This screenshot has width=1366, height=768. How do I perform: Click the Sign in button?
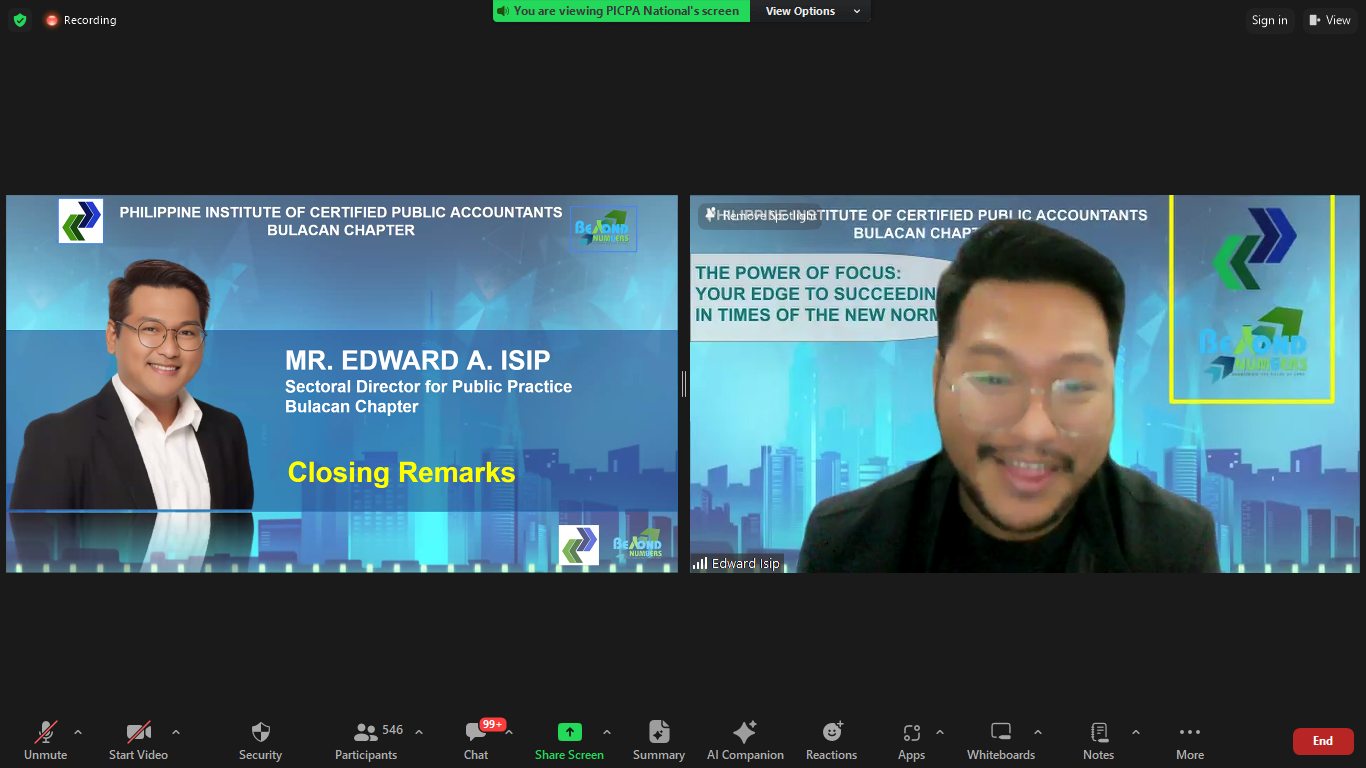1269,20
